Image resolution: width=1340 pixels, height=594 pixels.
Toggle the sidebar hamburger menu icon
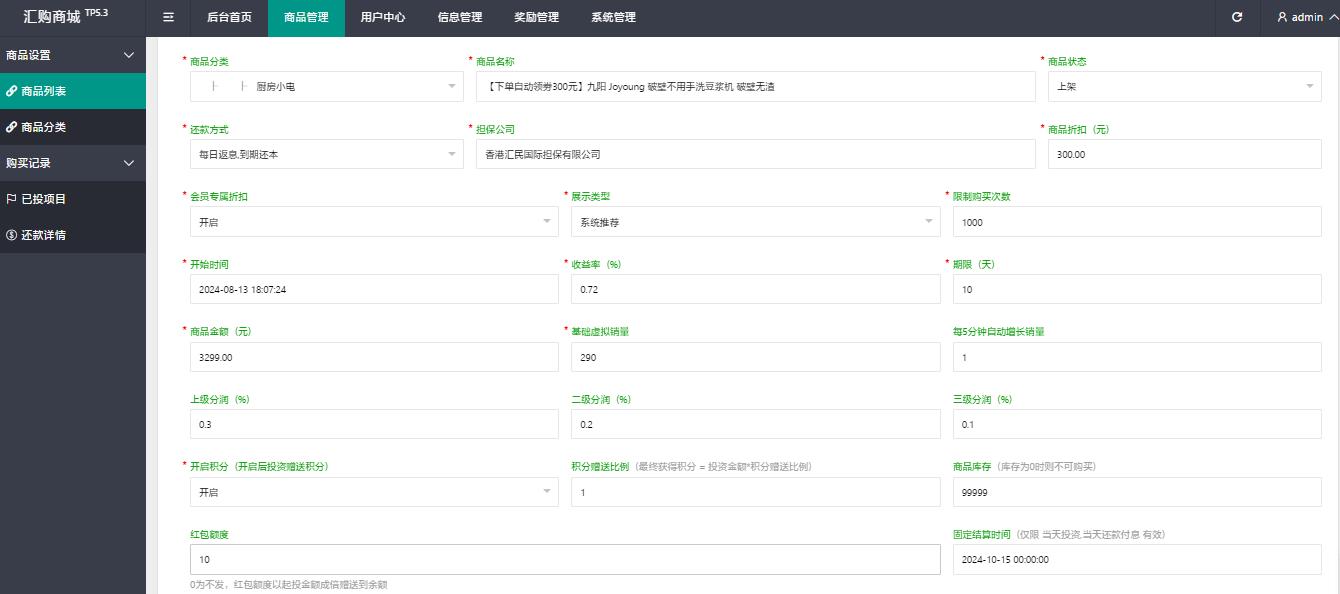[168, 17]
